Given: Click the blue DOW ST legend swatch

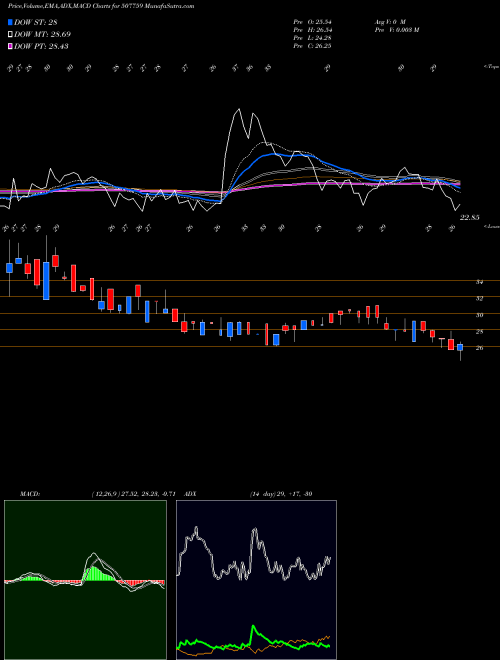Looking at the screenshot, I should (10, 22).
